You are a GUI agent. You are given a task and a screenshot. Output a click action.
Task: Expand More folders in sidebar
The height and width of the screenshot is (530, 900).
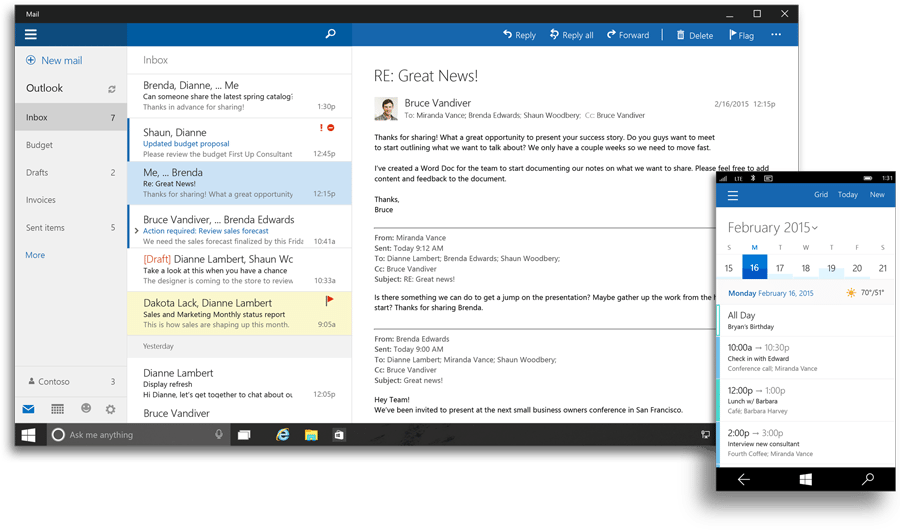pyautogui.click(x=35, y=255)
